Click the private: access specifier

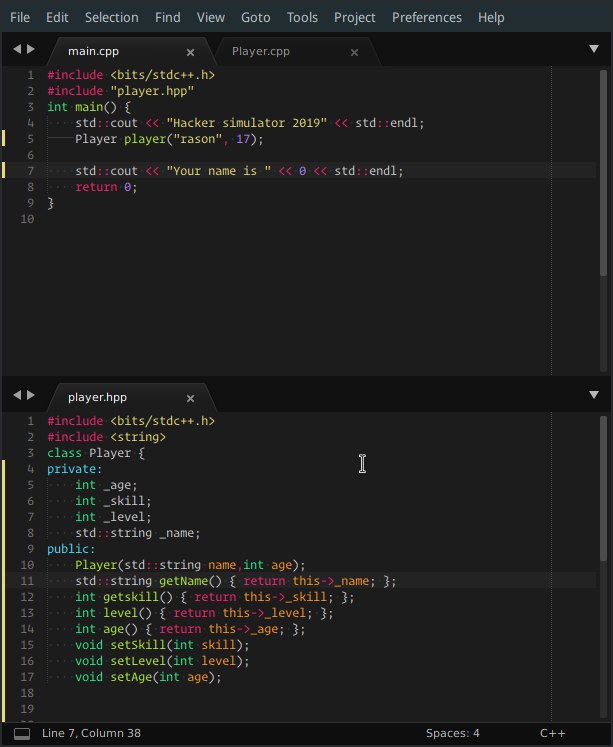click(x=74, y=469)
